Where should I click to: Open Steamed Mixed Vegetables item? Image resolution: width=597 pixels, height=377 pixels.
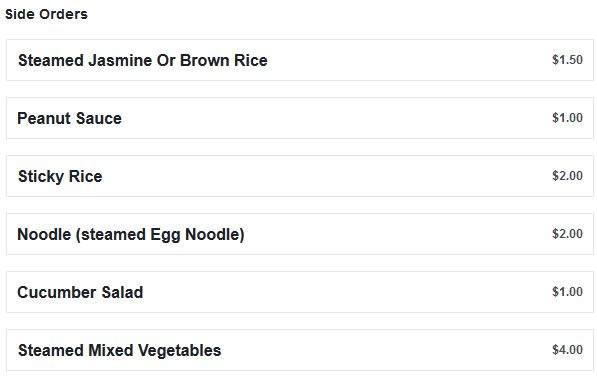coord(300,350)
